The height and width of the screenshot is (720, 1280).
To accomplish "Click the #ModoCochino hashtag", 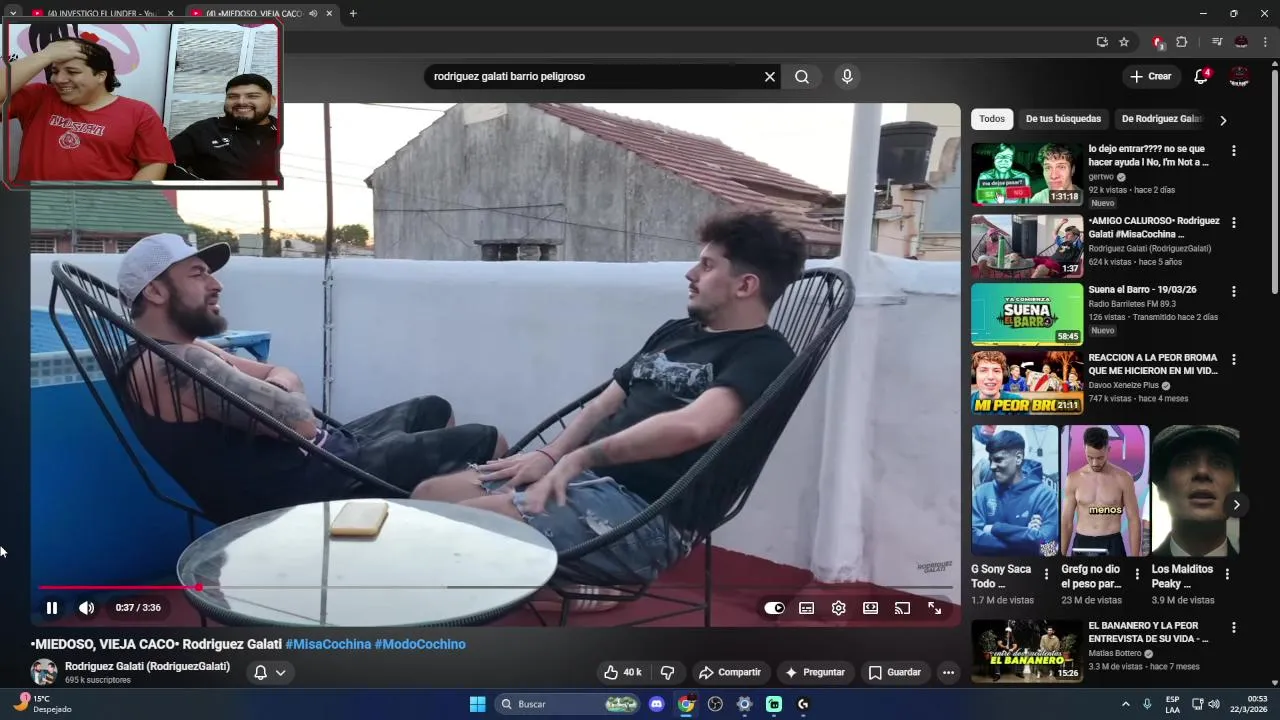I will pyautogui.click(x=420, y=644).
